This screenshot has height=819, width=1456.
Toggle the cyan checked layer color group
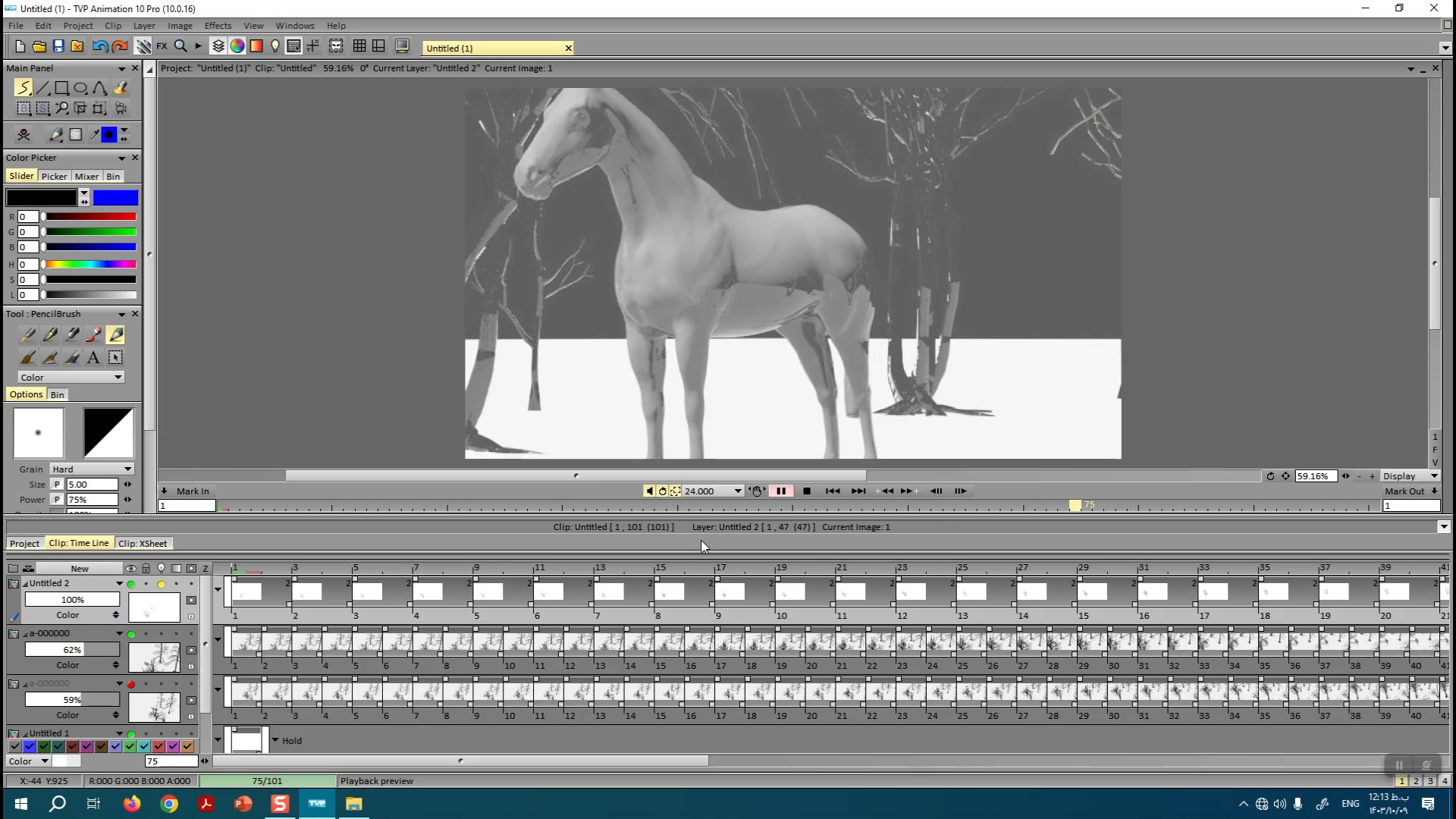144,747
